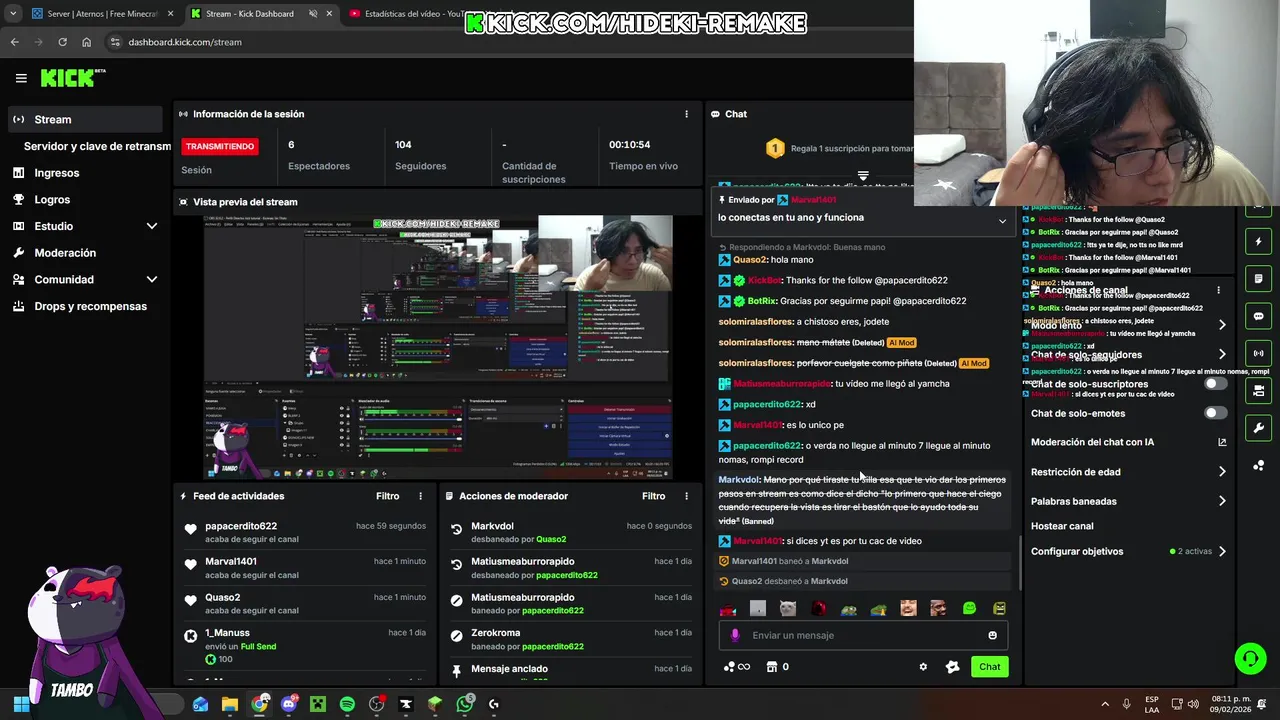Click the gift subscription banner in chat
This screenshot has height=720, width=1280.
click(x=840, y=148)
